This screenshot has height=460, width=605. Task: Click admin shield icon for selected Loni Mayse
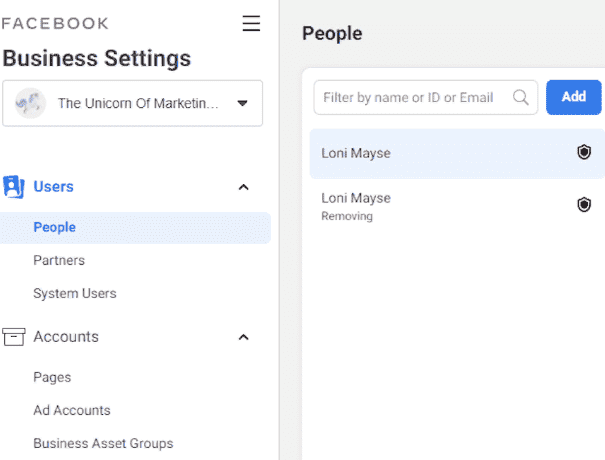pyautogui.click(x=584, y=152)
